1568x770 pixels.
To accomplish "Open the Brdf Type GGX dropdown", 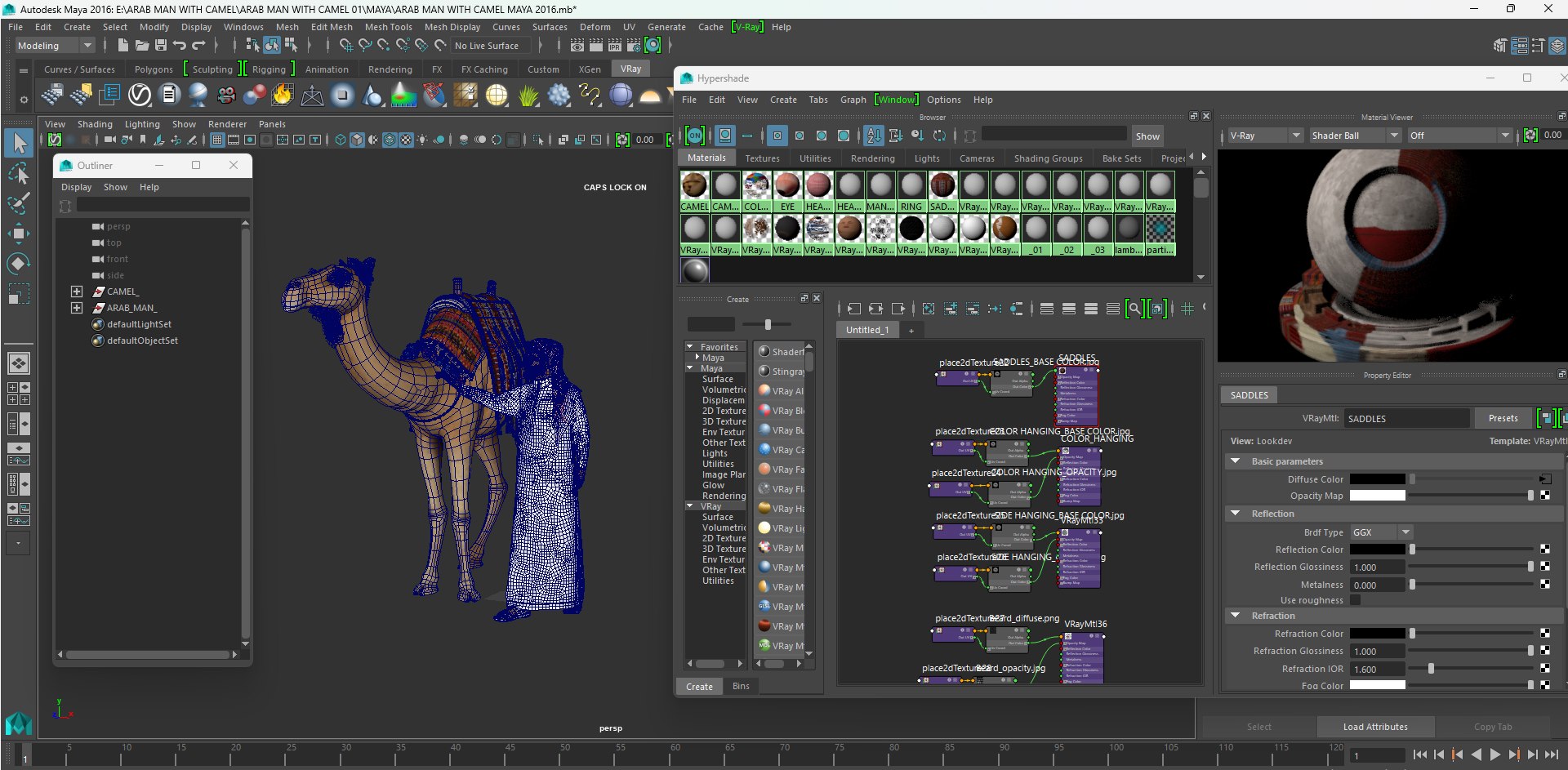I will point(1381,532).
